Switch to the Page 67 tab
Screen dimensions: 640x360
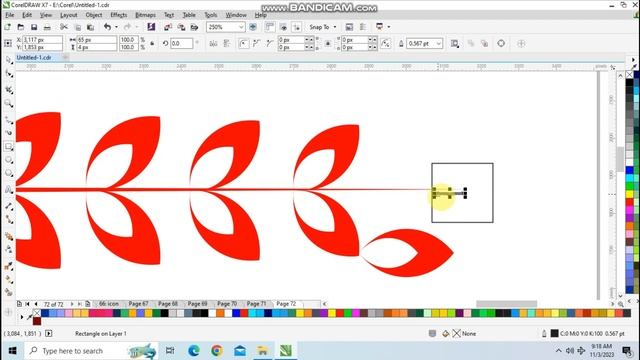139,304
